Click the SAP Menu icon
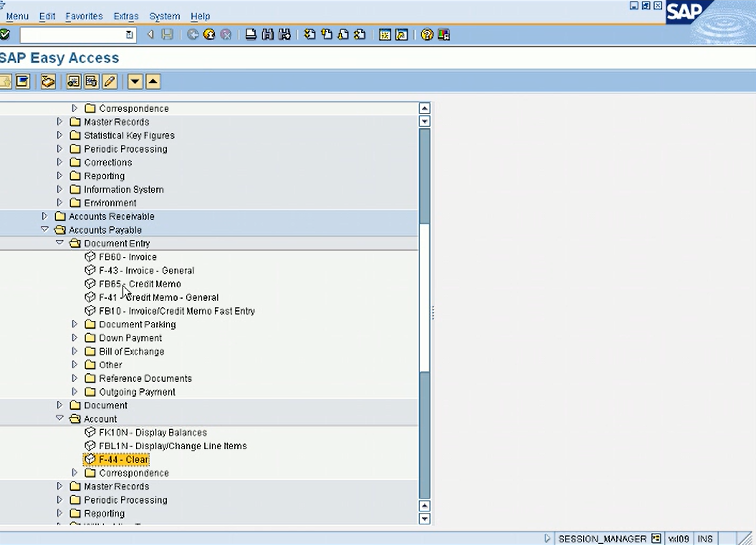The height and width of the screenshot is (545, 756). [22, 82]
